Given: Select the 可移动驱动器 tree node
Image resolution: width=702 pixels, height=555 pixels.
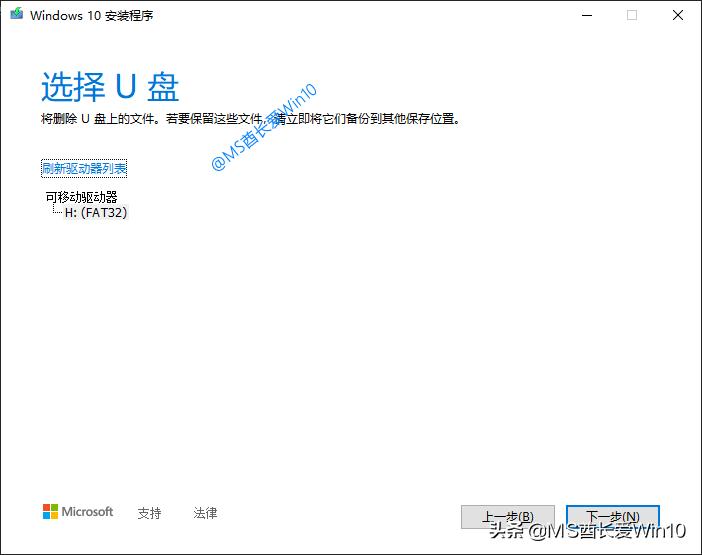Looking at the screenshot, I should pyautogui.click(x=81, y=196).
